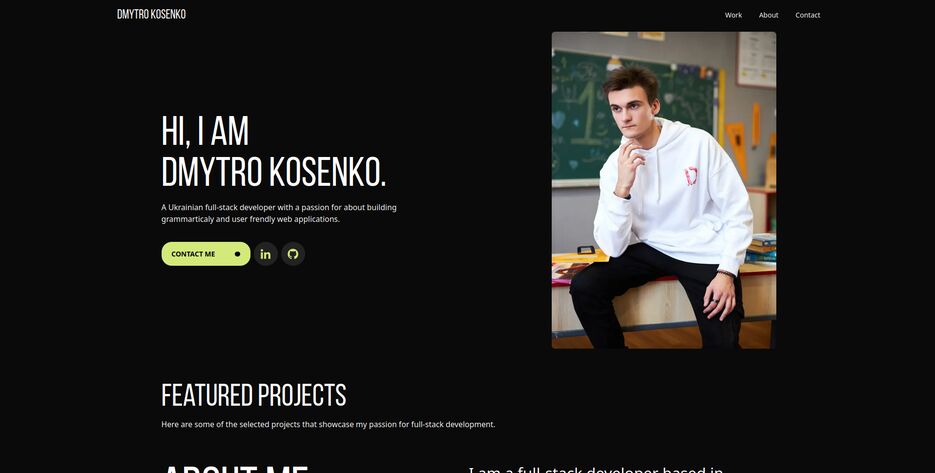This screenshot has height=473, width=935.
Task: Click the 'HI, I AM' heading
Action: click(205, 131)
